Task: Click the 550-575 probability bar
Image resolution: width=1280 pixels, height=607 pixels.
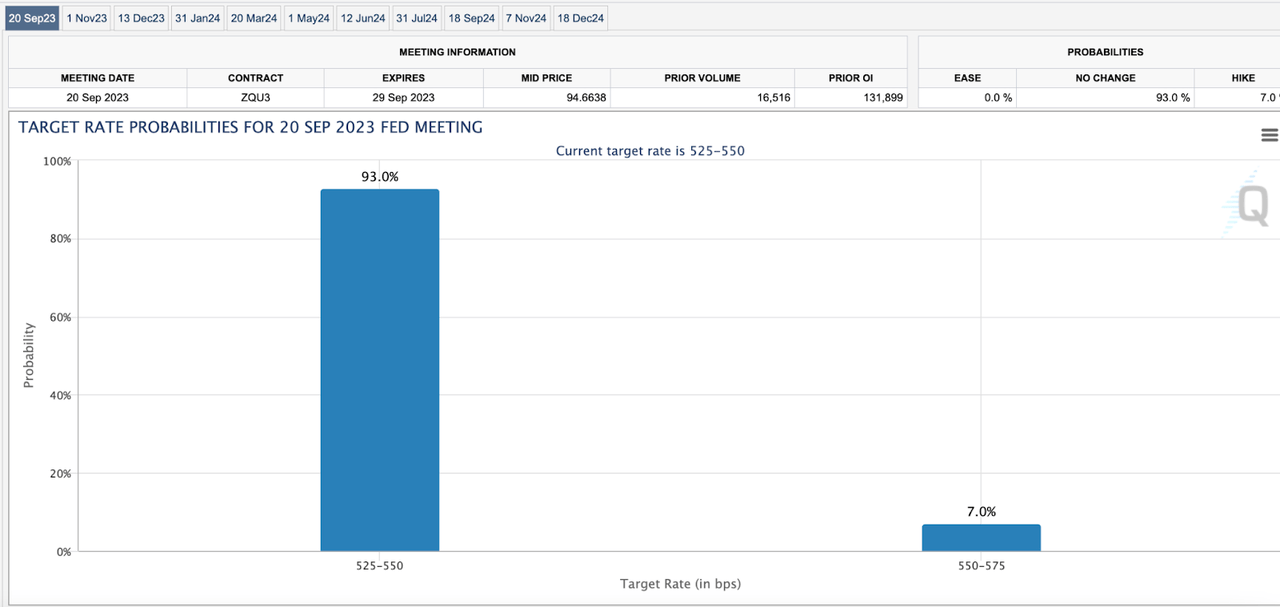Action: [981, 537]
